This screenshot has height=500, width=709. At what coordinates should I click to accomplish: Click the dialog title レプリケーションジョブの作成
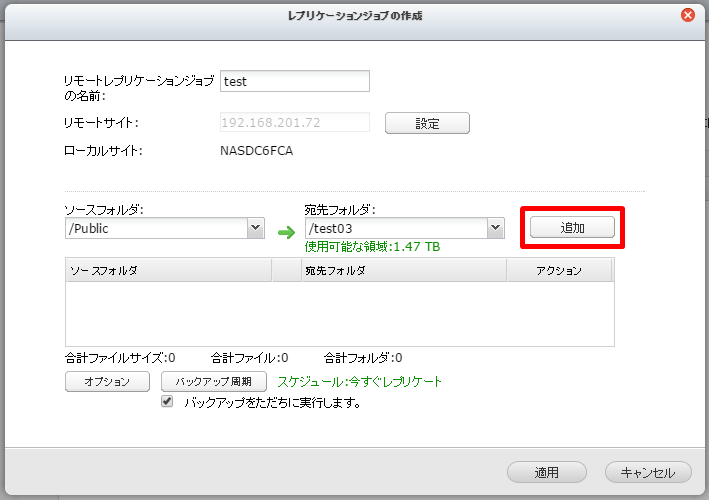355,16
